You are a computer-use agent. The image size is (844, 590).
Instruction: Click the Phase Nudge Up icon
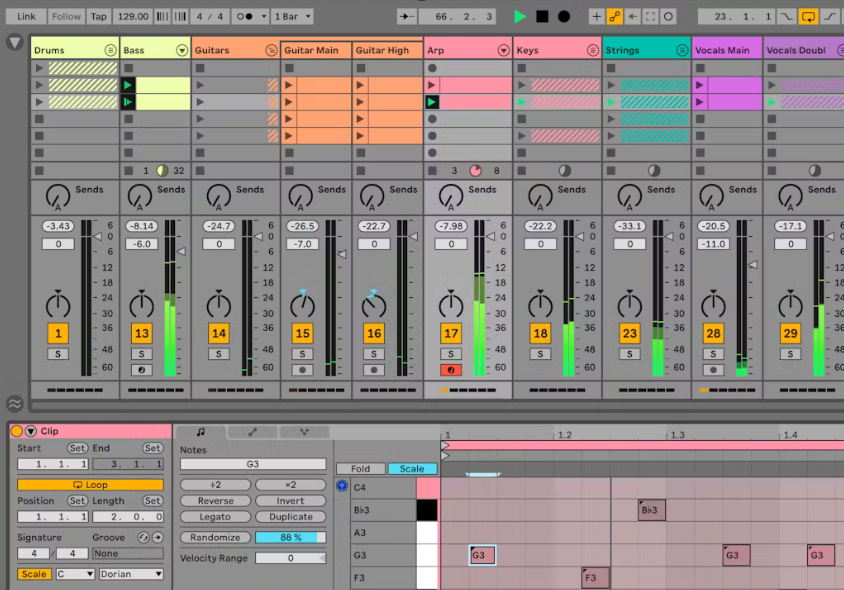coord(180,17)
